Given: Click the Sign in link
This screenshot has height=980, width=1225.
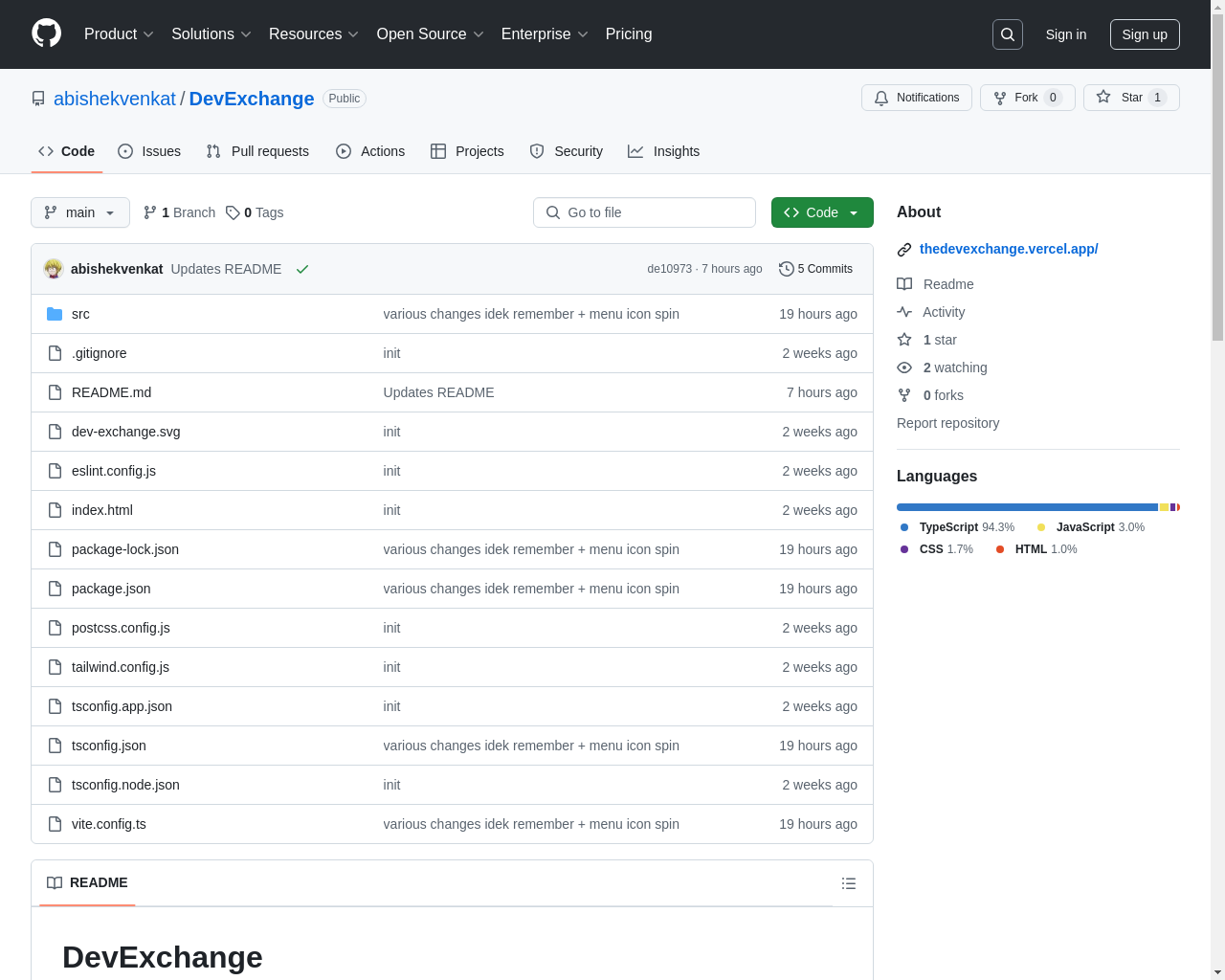Looking at the screenshot, I should point(1066,34).
